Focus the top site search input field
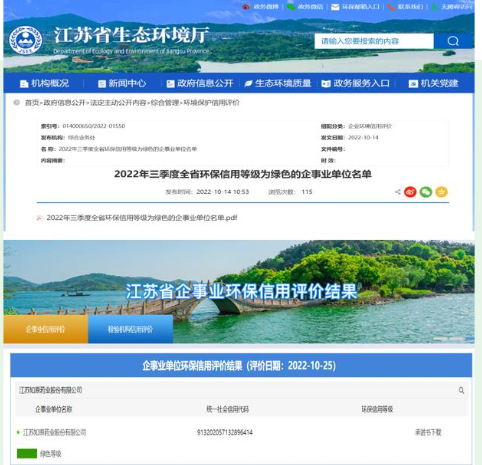 click(x=374, y=41)
